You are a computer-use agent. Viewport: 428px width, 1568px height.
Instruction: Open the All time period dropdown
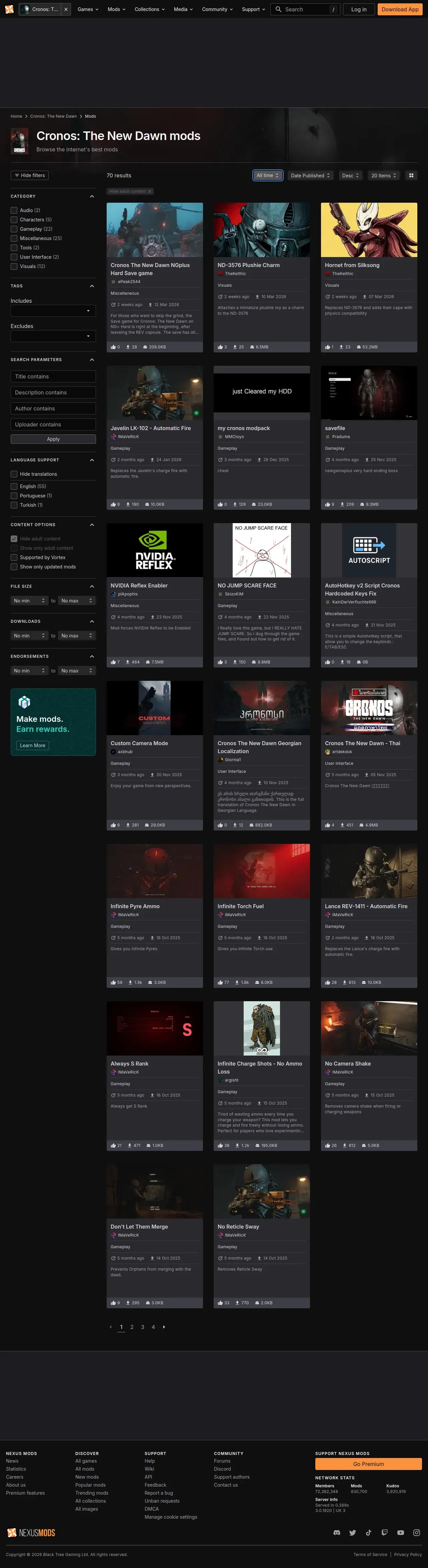pos(268,175)
